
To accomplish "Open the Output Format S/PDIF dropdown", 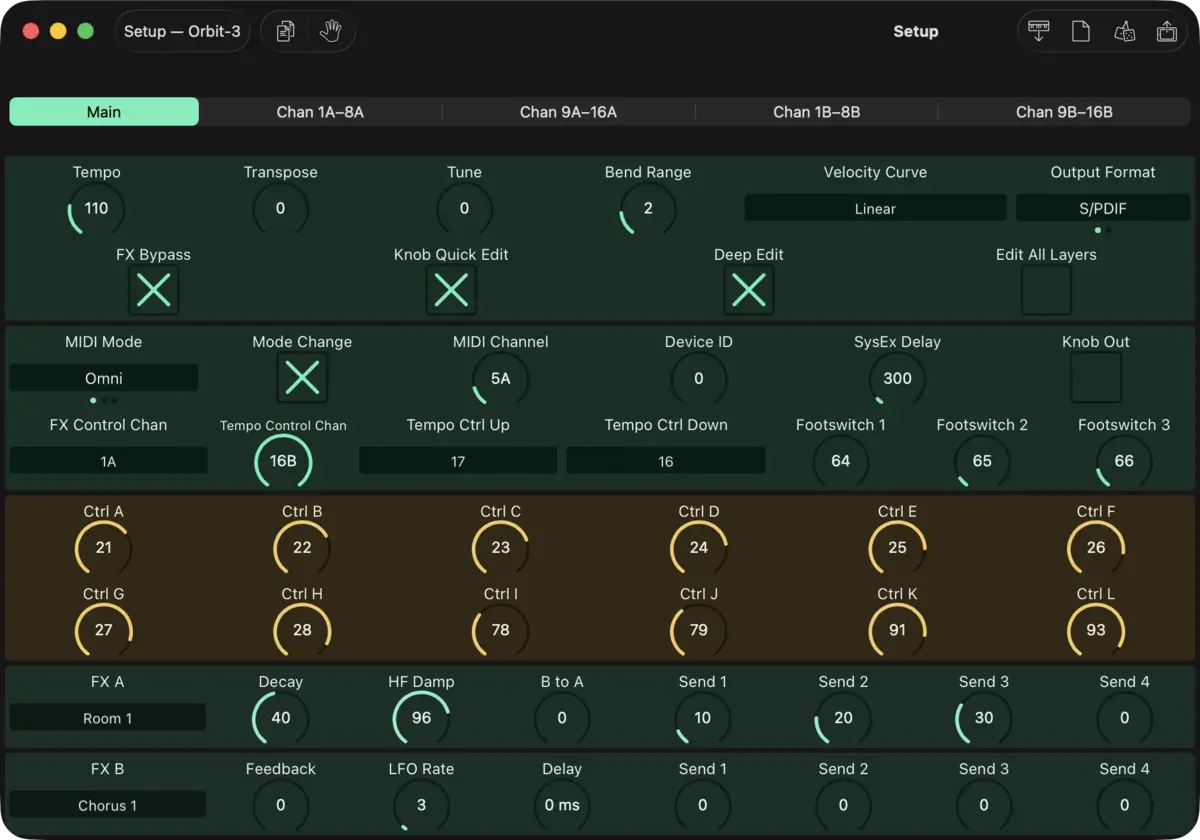I will (1103, 208).
